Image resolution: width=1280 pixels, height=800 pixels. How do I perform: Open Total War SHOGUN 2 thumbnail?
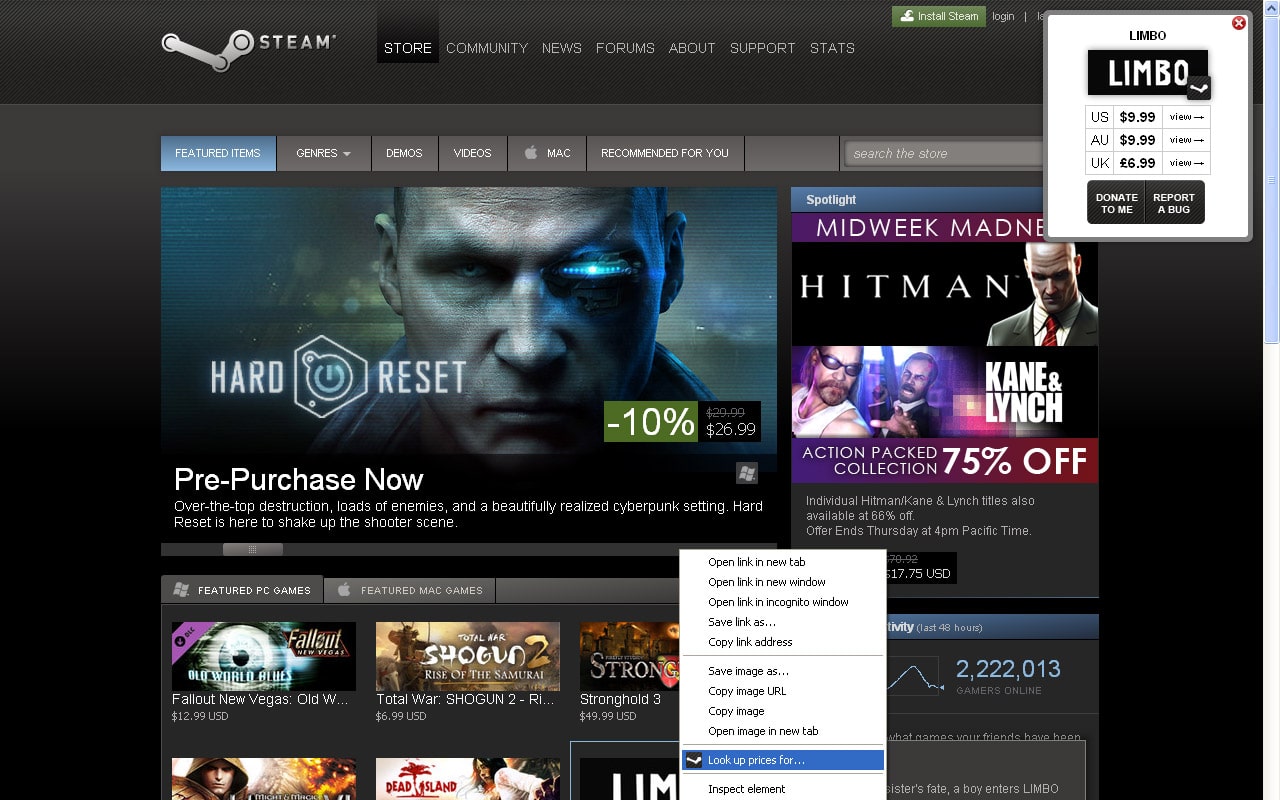(x=468, y=656)
